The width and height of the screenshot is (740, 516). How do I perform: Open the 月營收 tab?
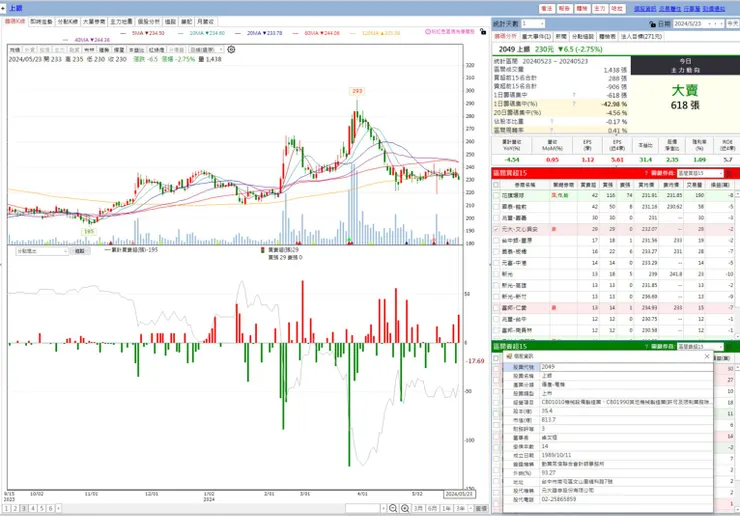[x=205, y=22]
